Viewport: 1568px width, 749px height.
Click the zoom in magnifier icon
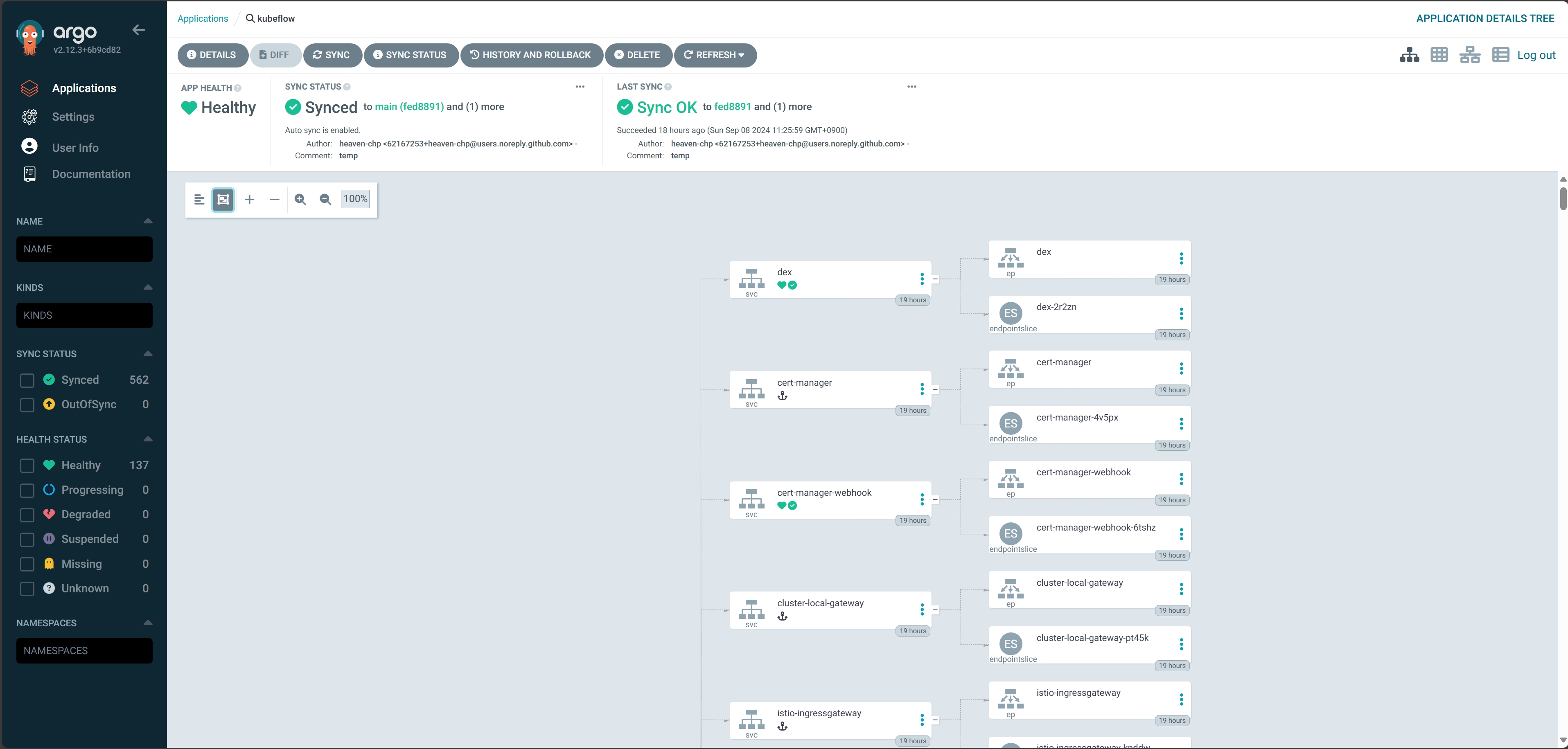(x=300, y=199)
